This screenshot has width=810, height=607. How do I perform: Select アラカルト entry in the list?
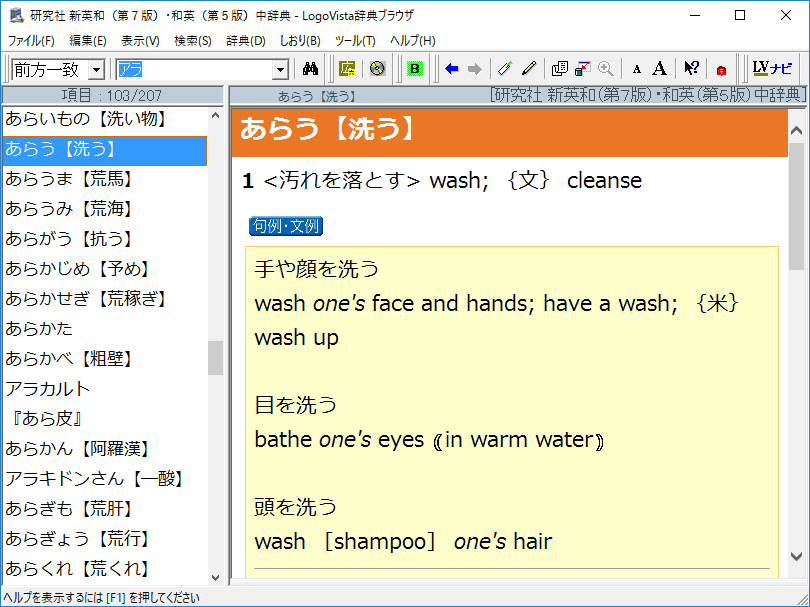click(48, 389)
